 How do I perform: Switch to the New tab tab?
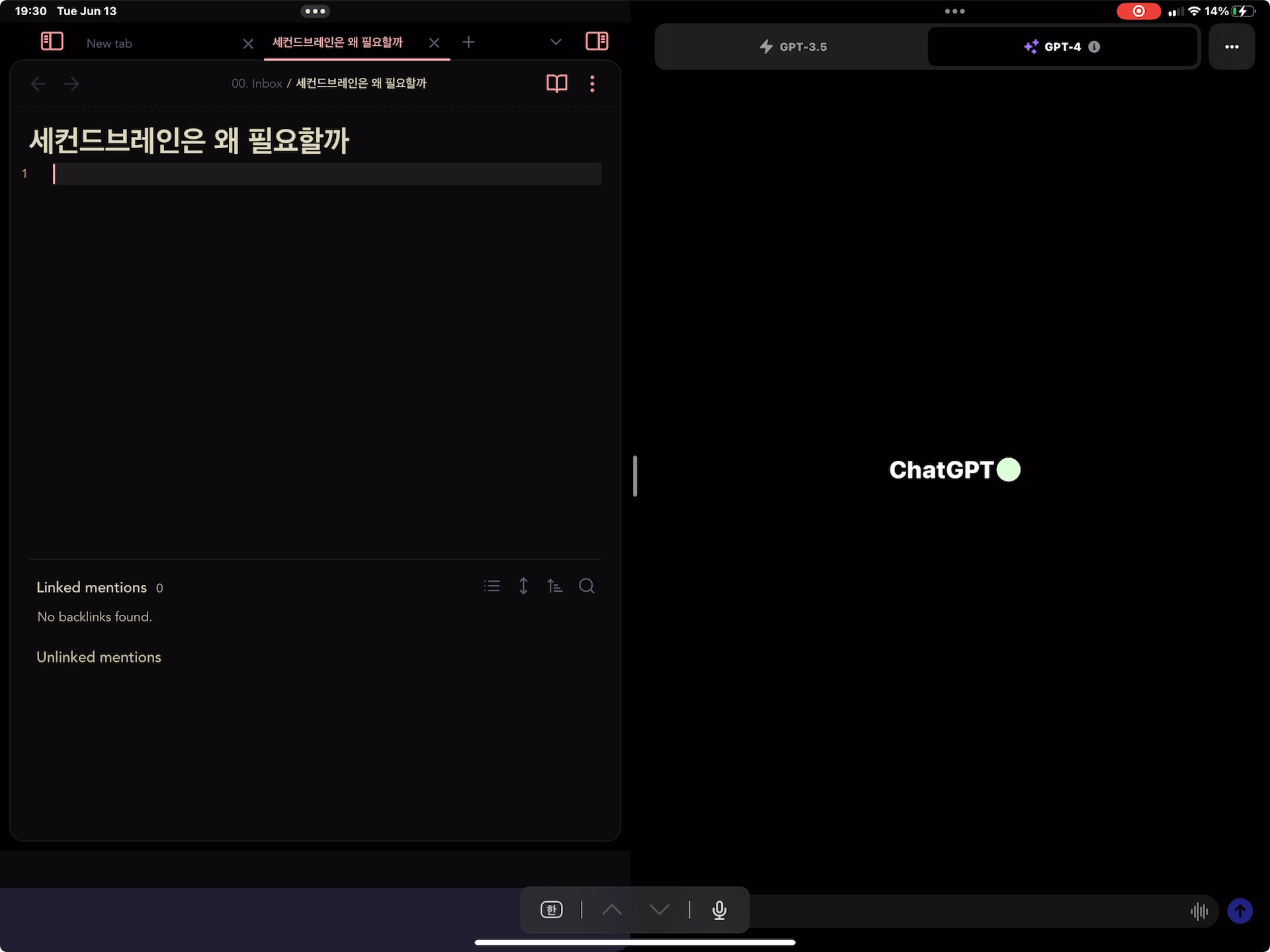(109, 44)
